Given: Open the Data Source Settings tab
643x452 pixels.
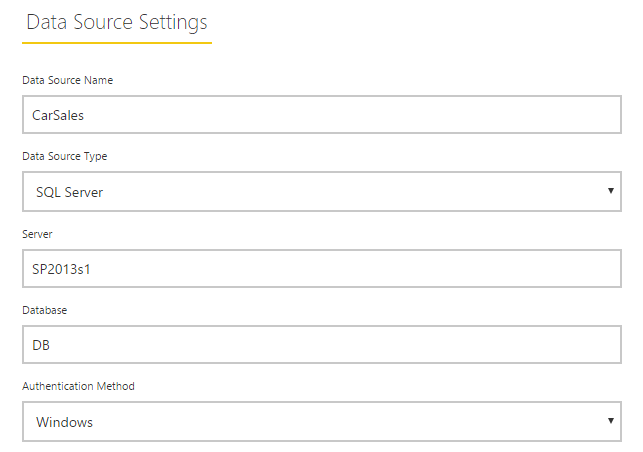Looking at the screenshot, I should point(117,23).
